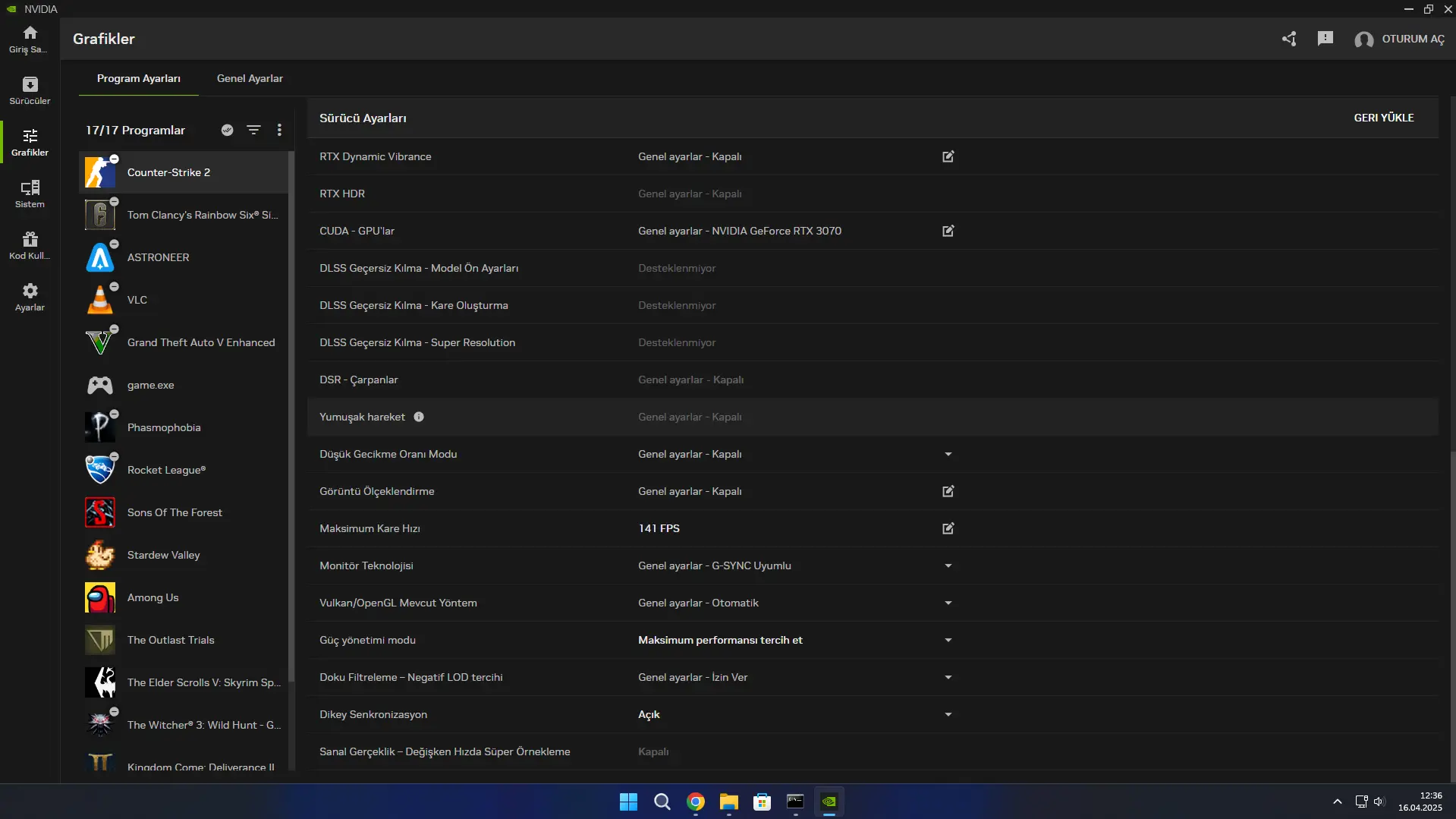Open the Sürücüler drivers section

pyautogui.click(x=30, y=91)
